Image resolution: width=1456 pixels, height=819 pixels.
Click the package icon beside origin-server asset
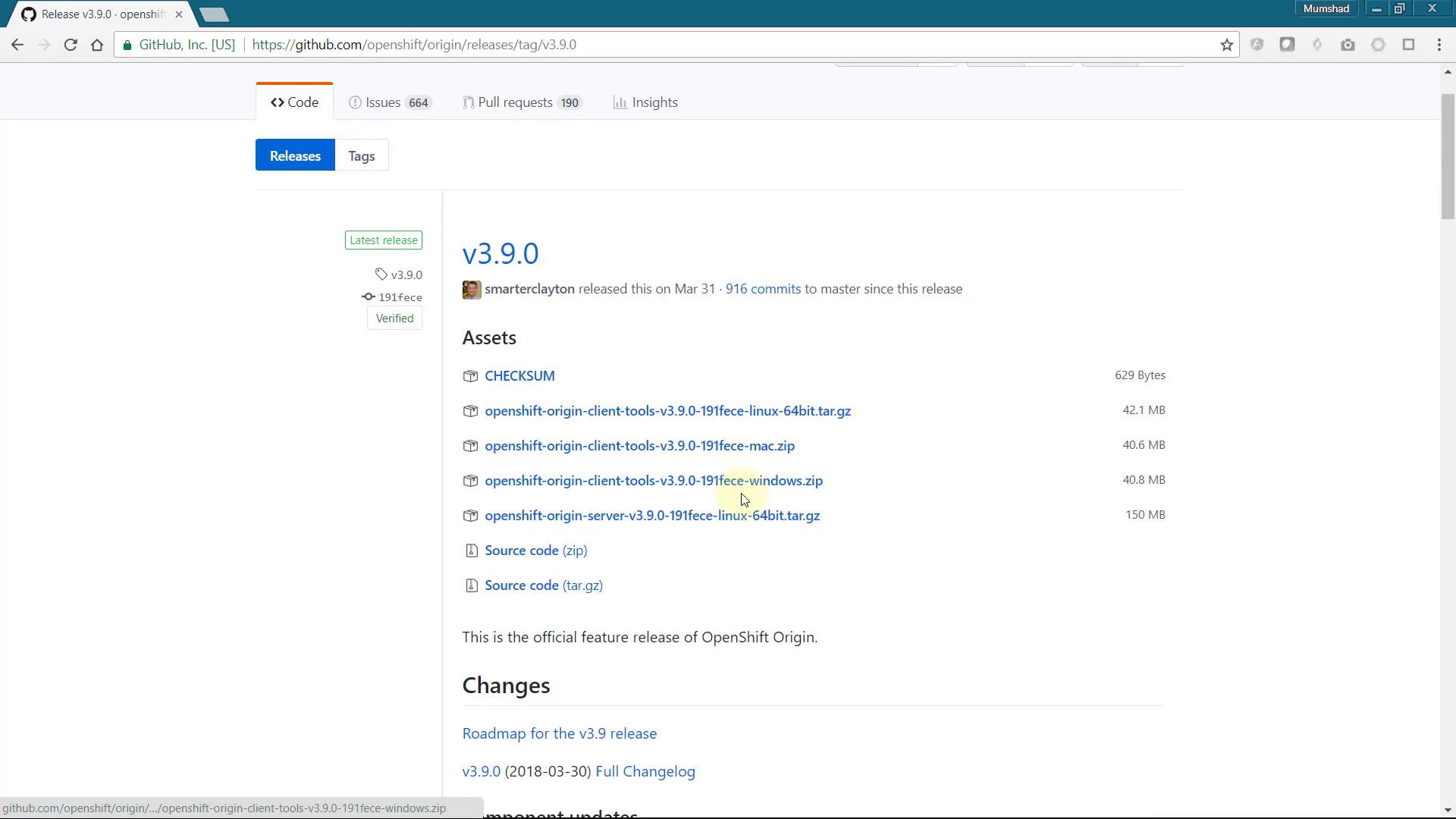click(470, 516)
